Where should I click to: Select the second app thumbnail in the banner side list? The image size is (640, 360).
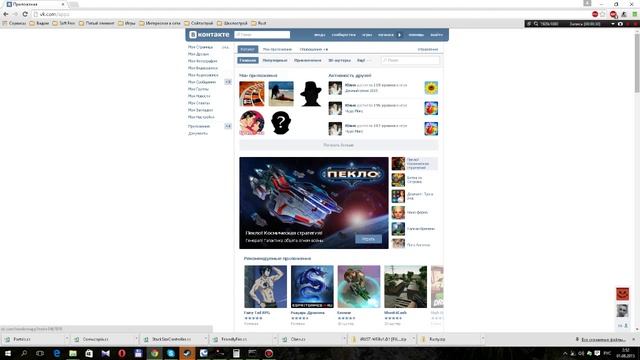coord(398,180)
